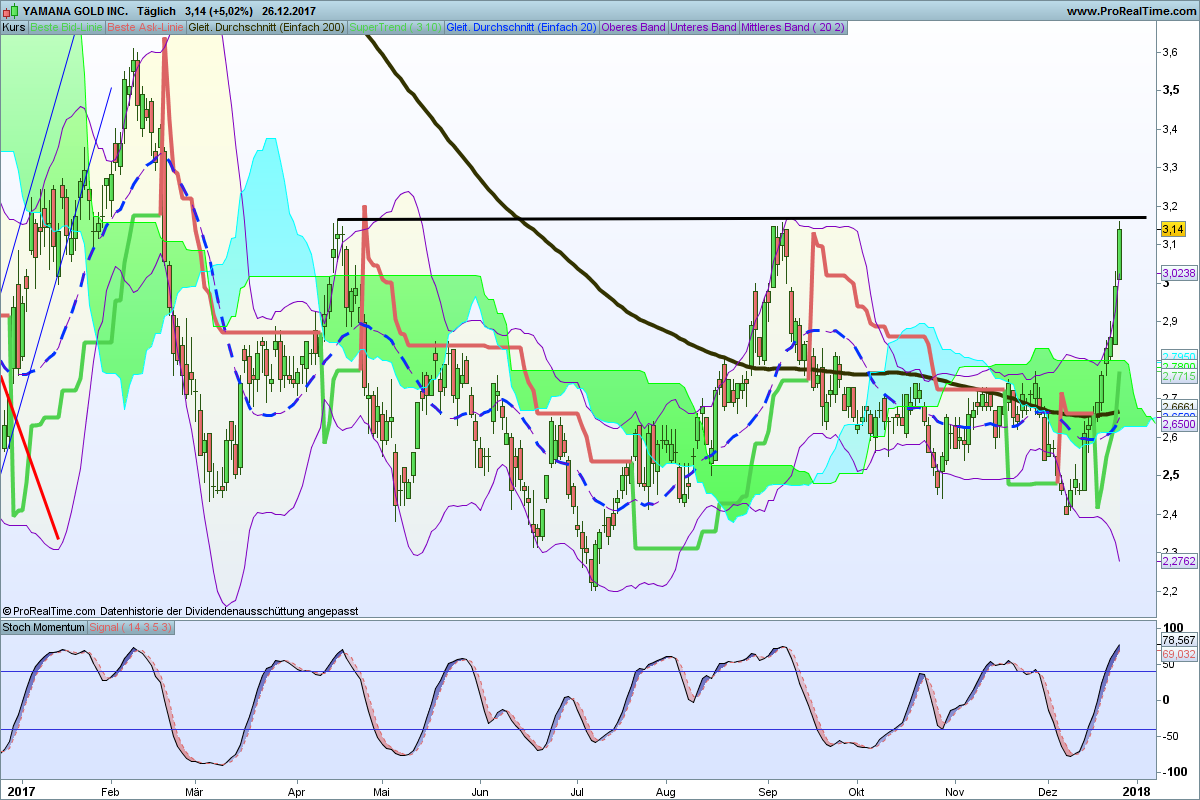
Task: Click the 78,567 stochastic value tag
Action: [1177, 640]
